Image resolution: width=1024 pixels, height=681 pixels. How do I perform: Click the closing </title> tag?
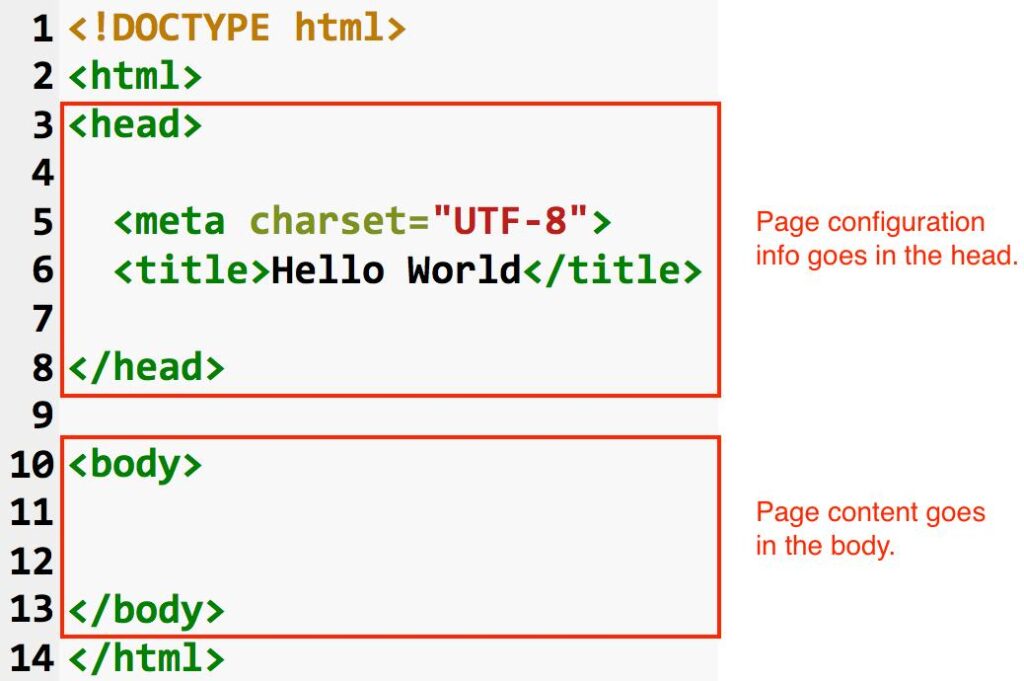click(613, 270)
